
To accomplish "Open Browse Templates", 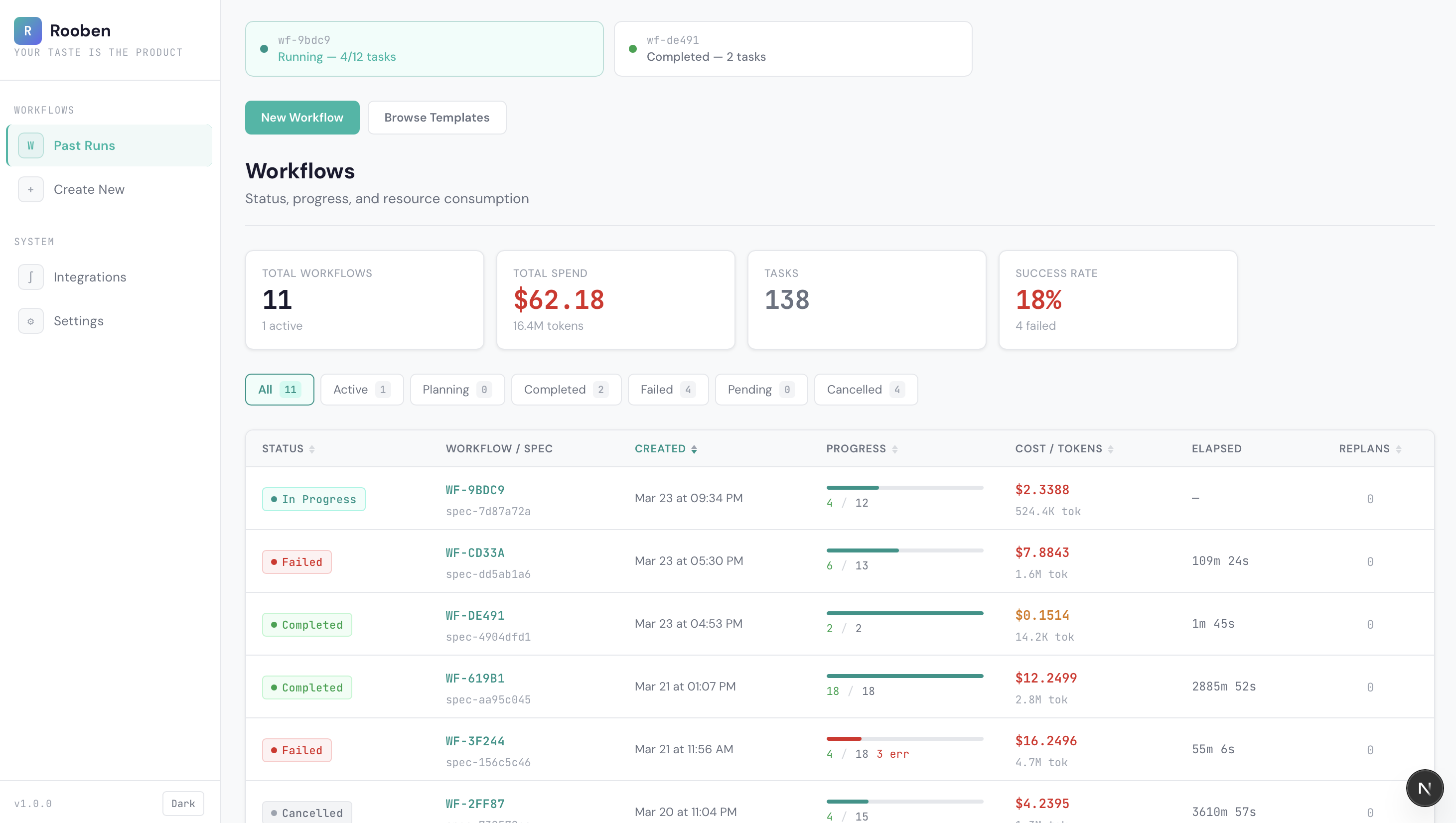I will (x=437, y=118).
